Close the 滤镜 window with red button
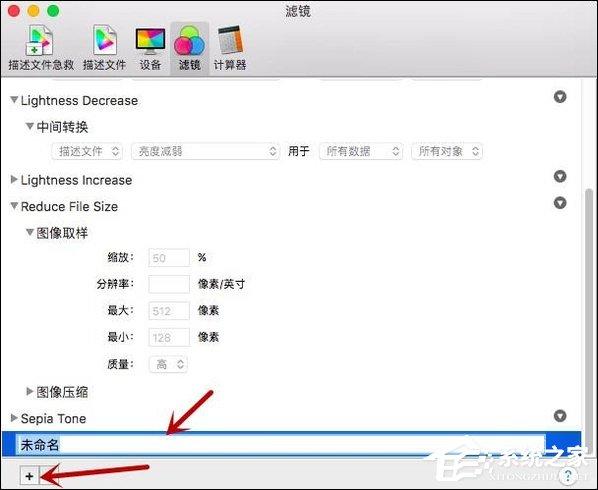Viewport: 598px width, 490px height. 14,10
